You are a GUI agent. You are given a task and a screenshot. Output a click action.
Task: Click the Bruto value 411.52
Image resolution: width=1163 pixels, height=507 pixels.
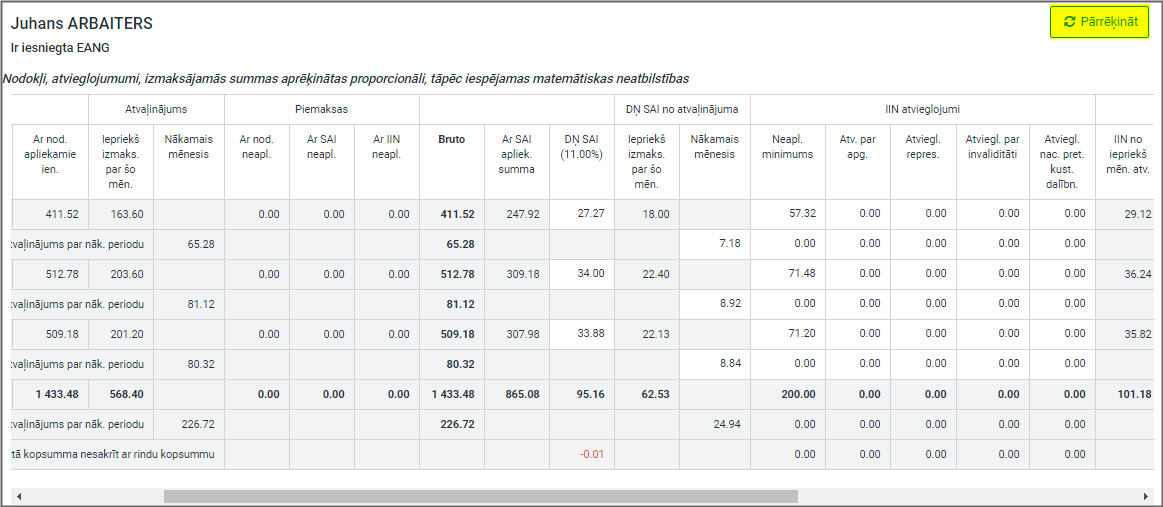point(457,214)
